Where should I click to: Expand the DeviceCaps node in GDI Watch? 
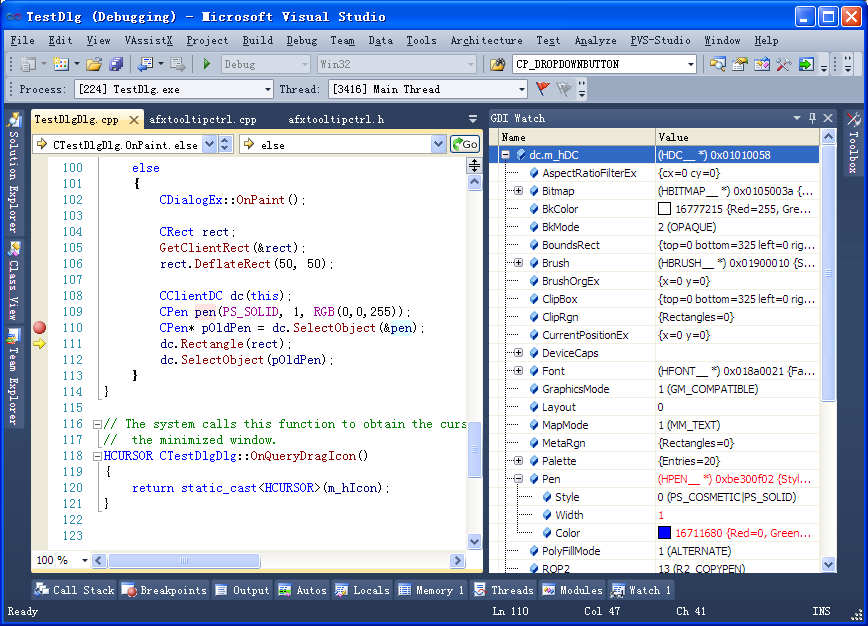point(518,353)
